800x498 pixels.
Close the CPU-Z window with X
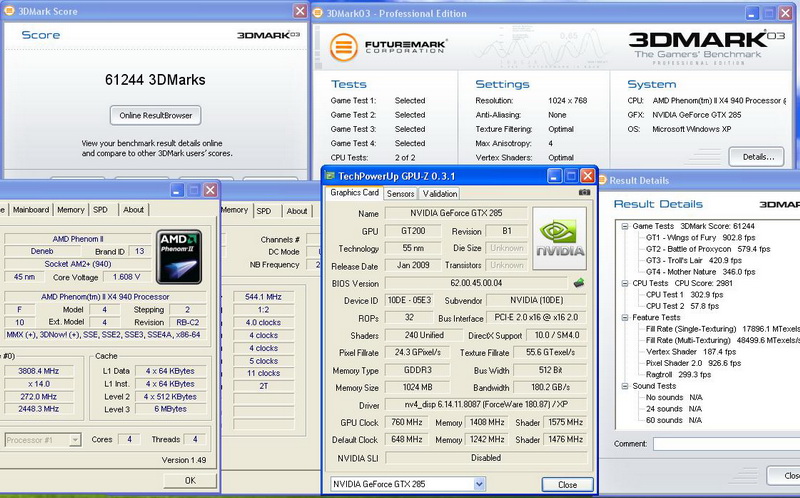point(210,190)
